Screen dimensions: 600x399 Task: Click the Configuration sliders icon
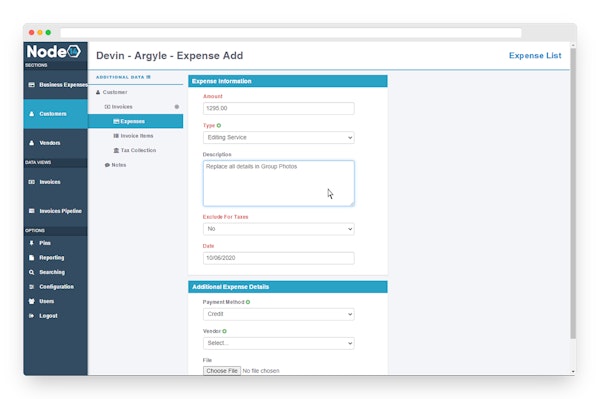[x=32, y=287]
